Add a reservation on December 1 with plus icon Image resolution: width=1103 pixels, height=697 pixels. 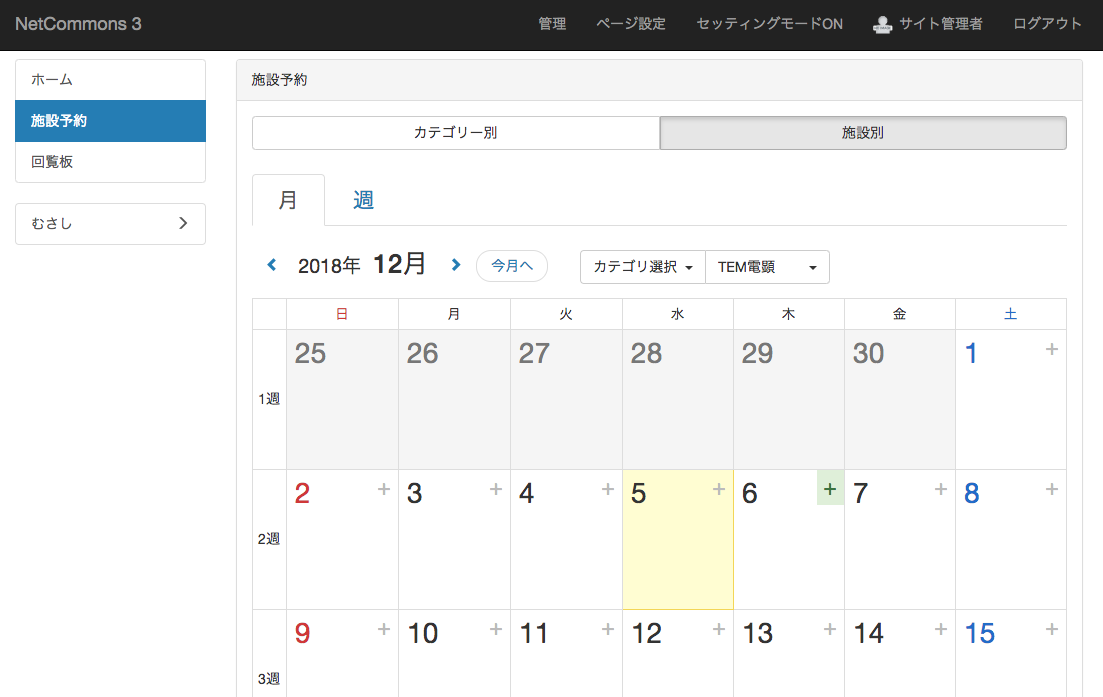point(1051,349)
